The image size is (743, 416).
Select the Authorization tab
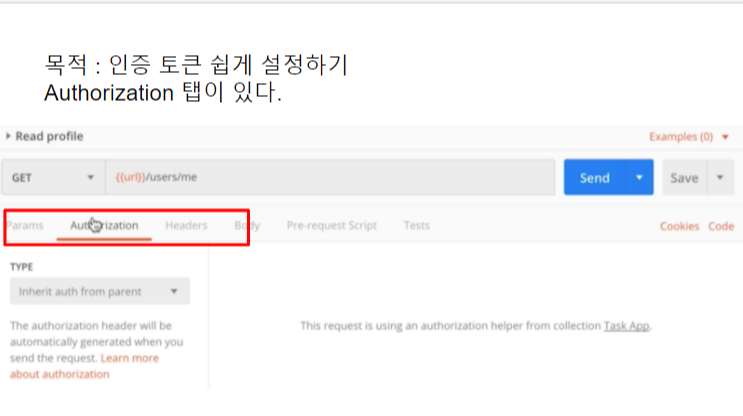tap(104, 226)
